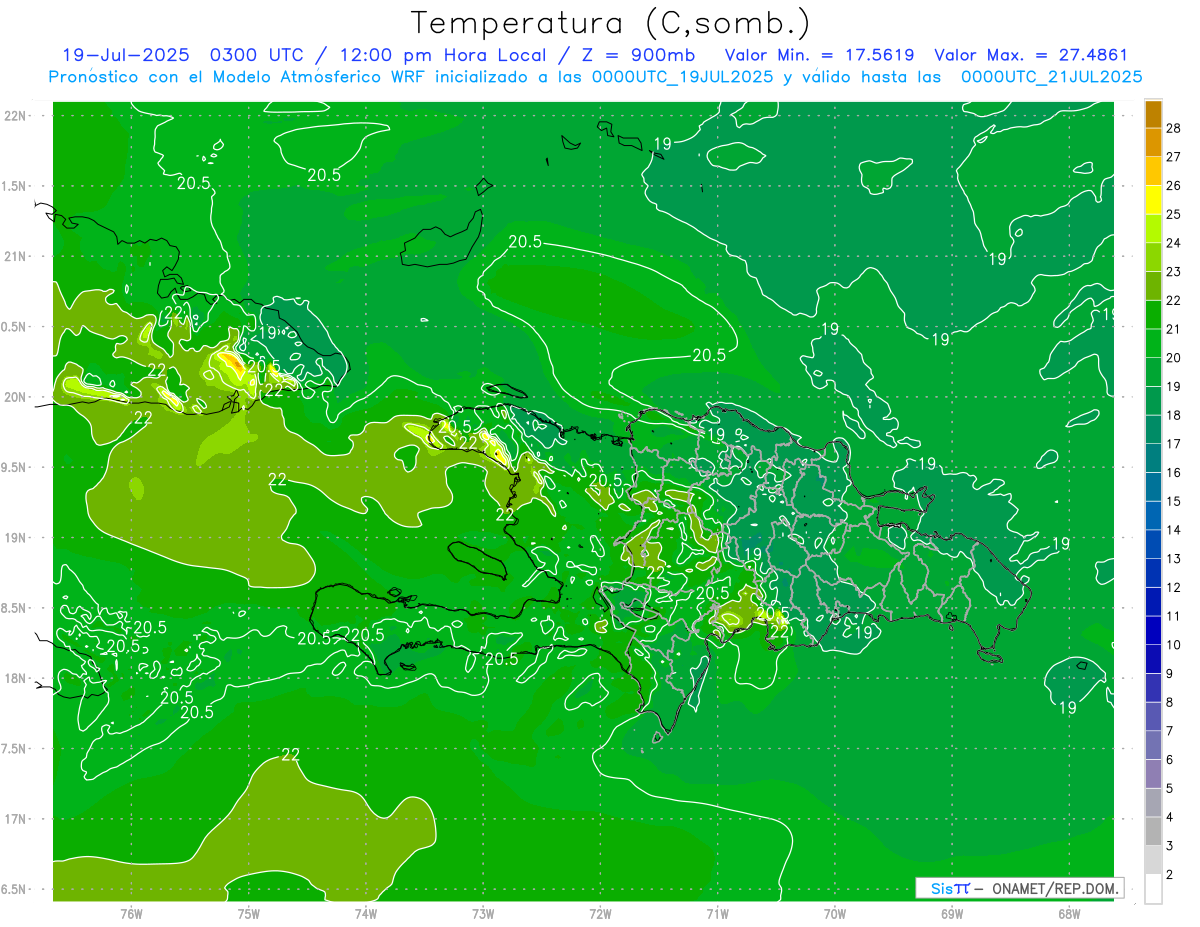
Task: Click the "15" label on the color scale
Action: pos(1174,501)
